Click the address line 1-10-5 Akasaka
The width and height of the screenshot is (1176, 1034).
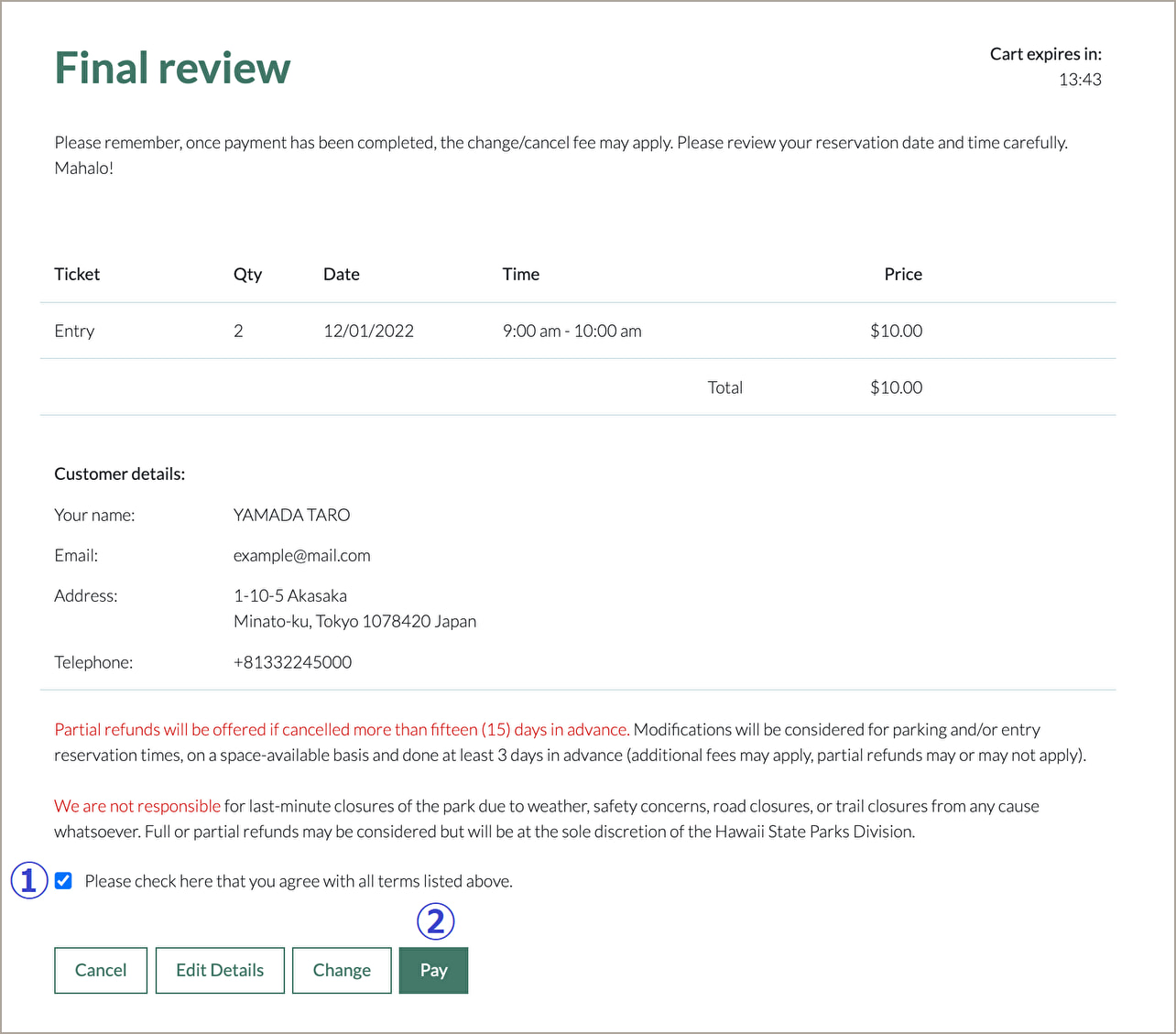290,595
